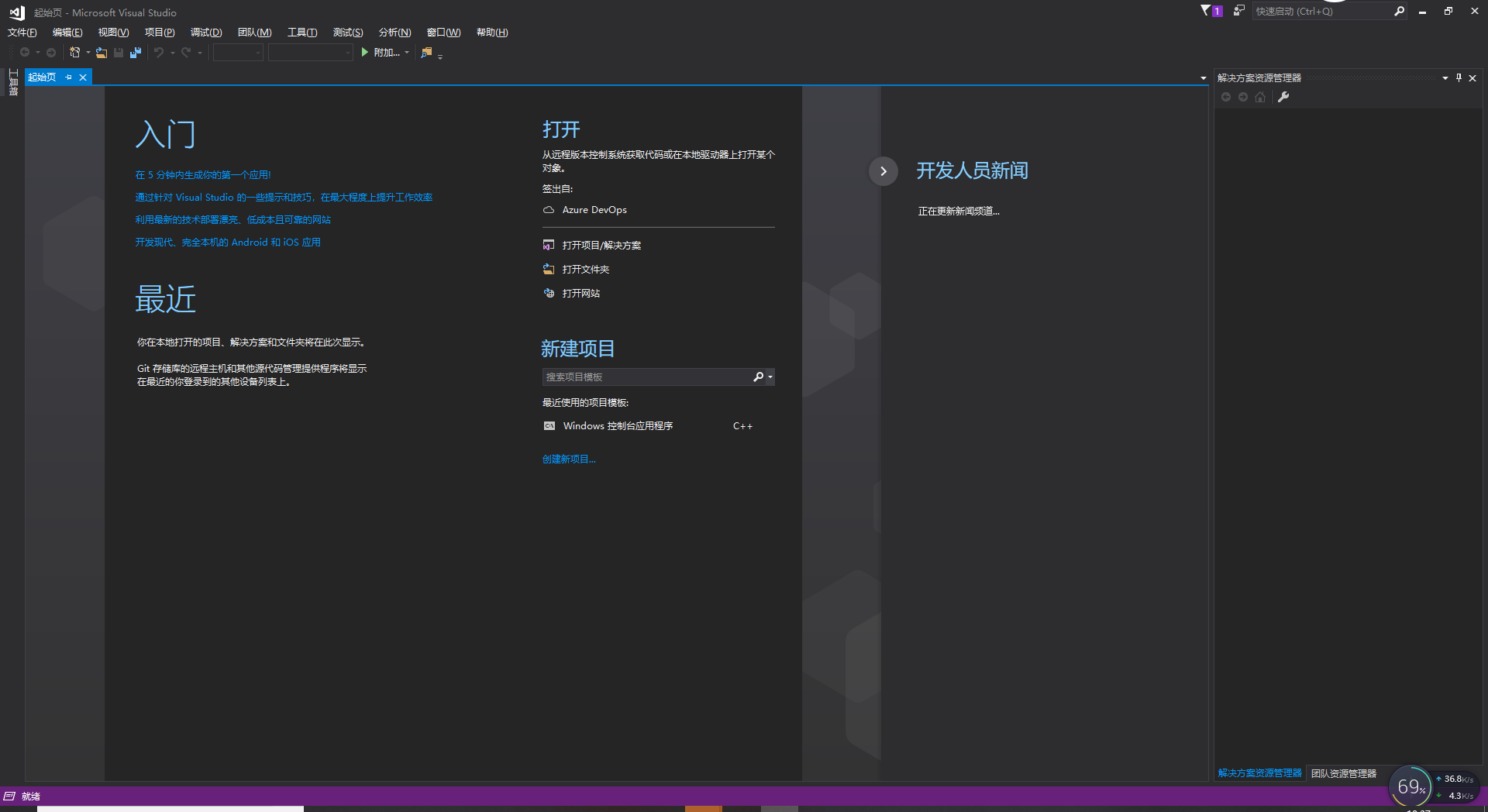
Task: Click the 创建新项目... link
Action: (x=569, y=459)
